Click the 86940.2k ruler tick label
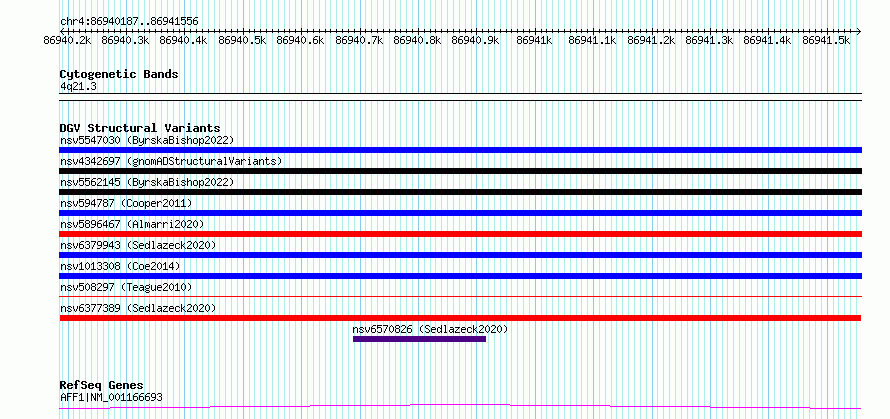 (x=68, y=40)
